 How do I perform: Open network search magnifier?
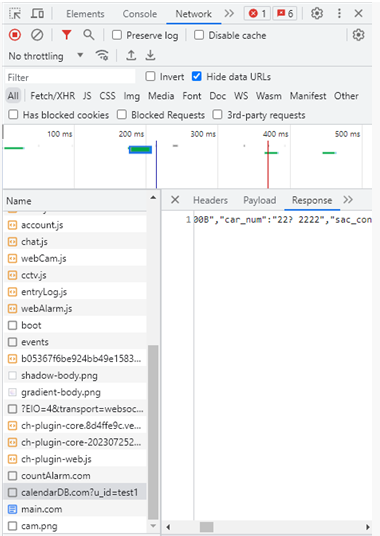pyautogui.click(x=89, y=35)
